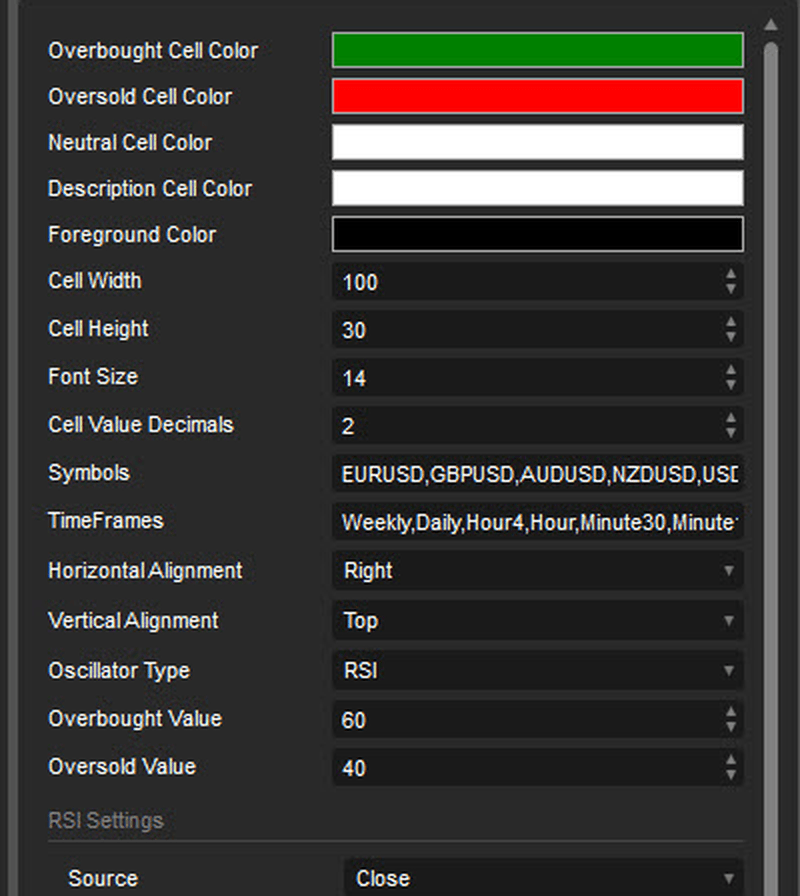
Task: Click the TimeFrames text field
Action: tap(537, 522)
